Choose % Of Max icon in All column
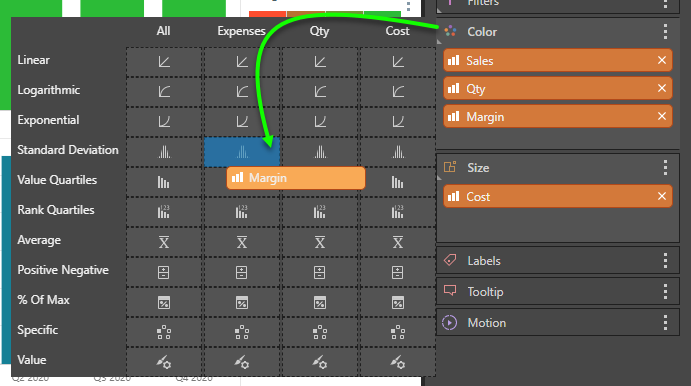This screenshot has width=691, height=386. click(164, 302)
